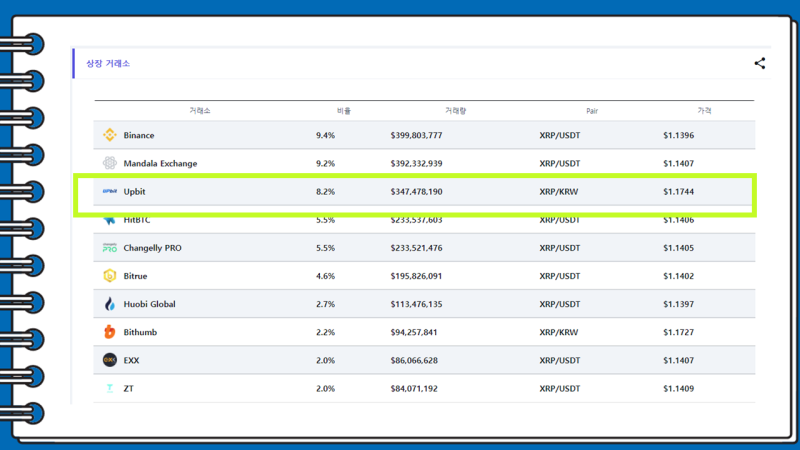
Task: Click Bithumb share value 2.2%
Action: tap(326, 332)
